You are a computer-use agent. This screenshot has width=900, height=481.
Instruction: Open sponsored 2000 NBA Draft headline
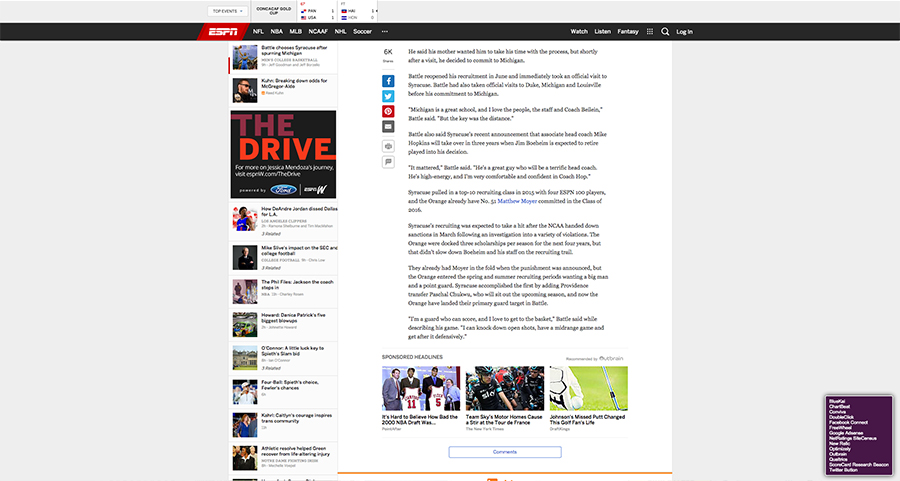tap(420, 420)
